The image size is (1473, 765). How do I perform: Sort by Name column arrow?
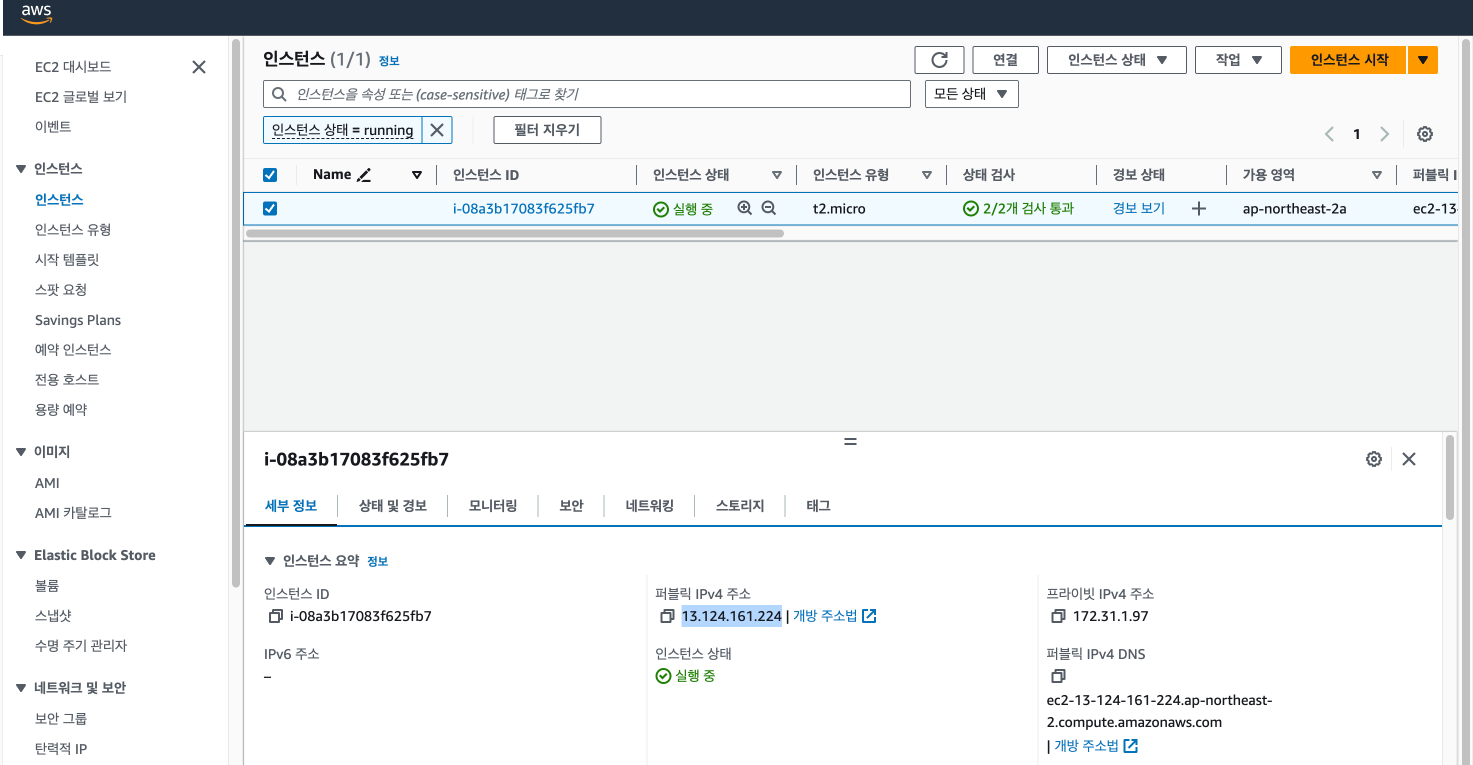[x=417, y=175]
